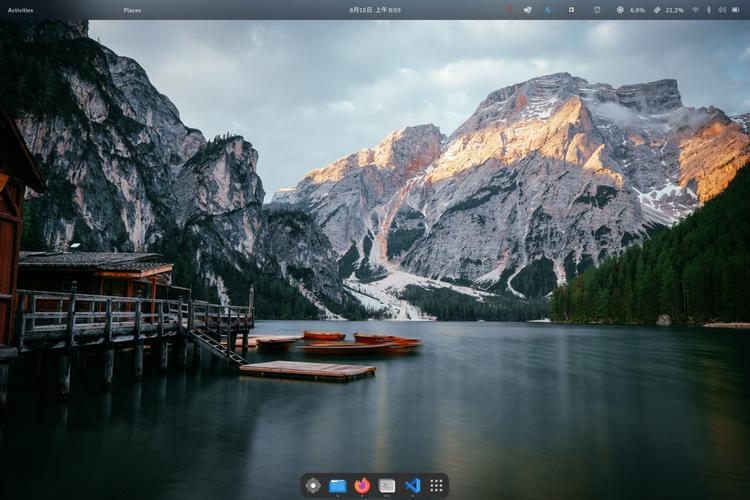The height and width of the screenshot is (500, 750).
Task: Open system menu via battery icon
Action: click(735, 10)
